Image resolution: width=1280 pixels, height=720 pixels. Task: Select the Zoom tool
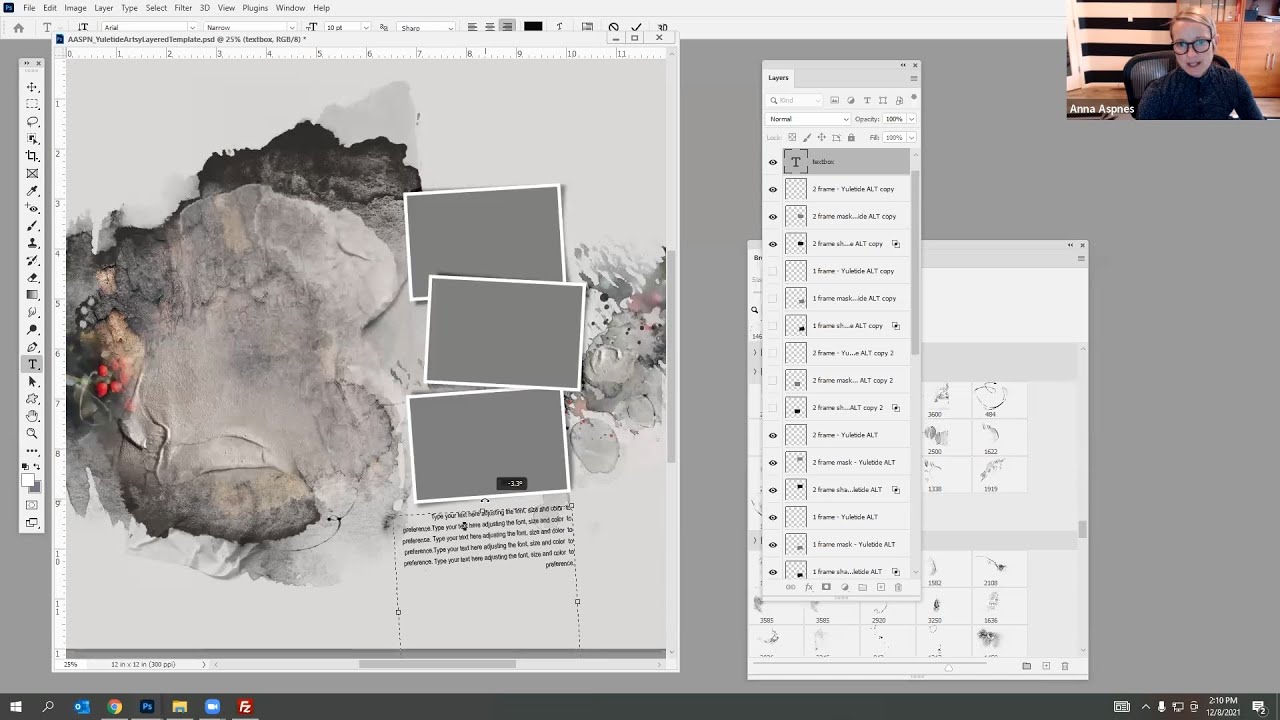coord(33,433)
